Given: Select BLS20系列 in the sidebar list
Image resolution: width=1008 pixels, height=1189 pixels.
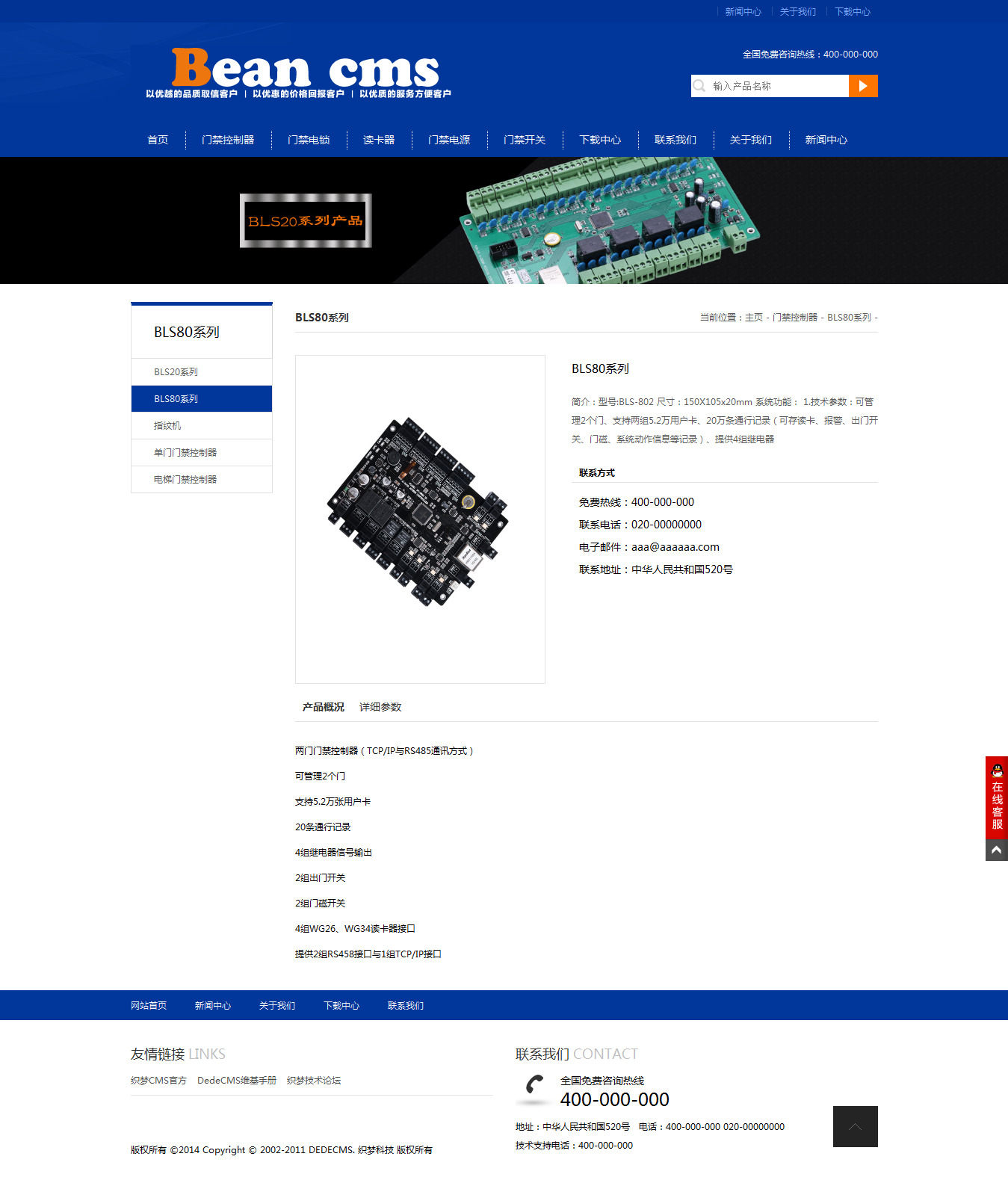Looking at the screenshot, I should coord(176,372).
